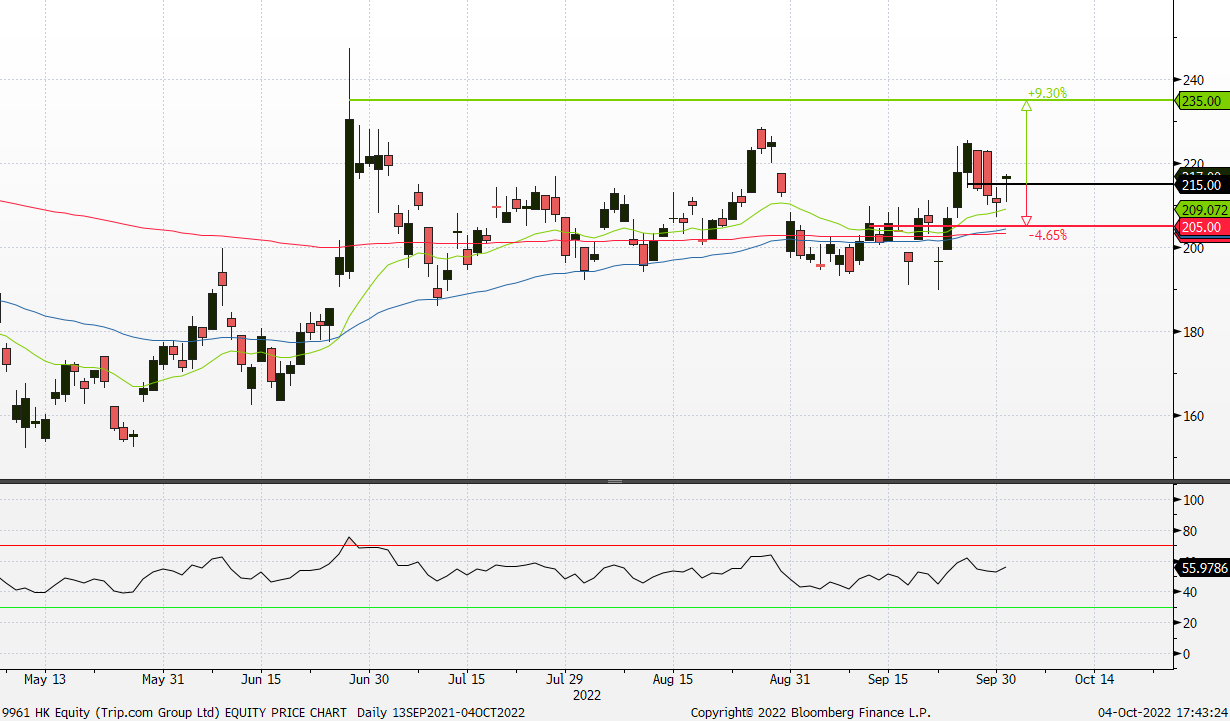This screenshot has width=1230, height=721.
Task: Click the Jun 30 date label
Action: [x=367, y=680]
